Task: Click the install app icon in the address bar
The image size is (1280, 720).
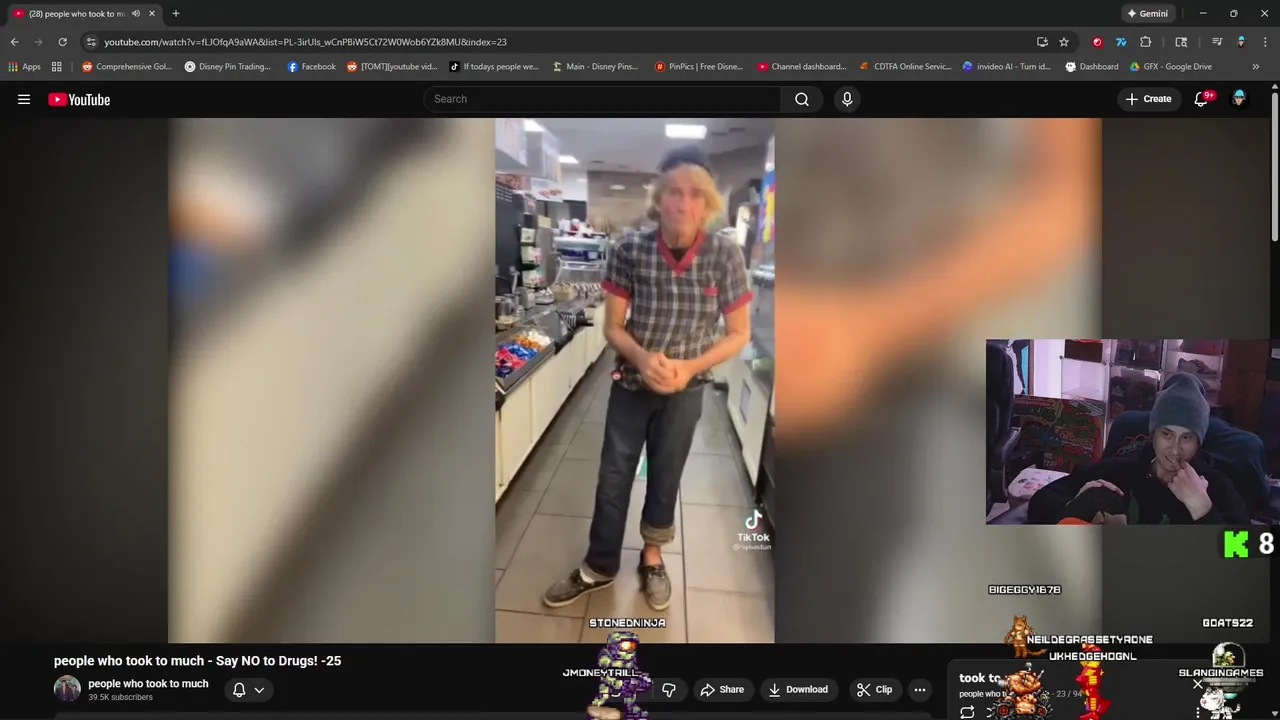Action: pos(1042,42)
